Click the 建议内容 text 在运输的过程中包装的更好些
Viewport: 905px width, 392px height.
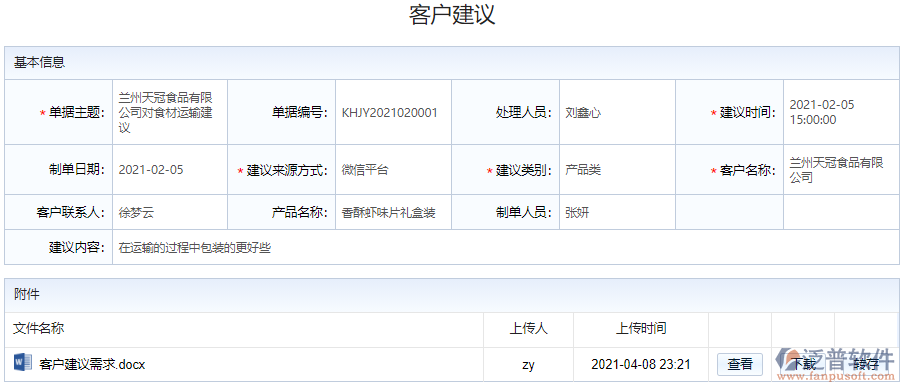pyautogui.click(x=195, y=248)
